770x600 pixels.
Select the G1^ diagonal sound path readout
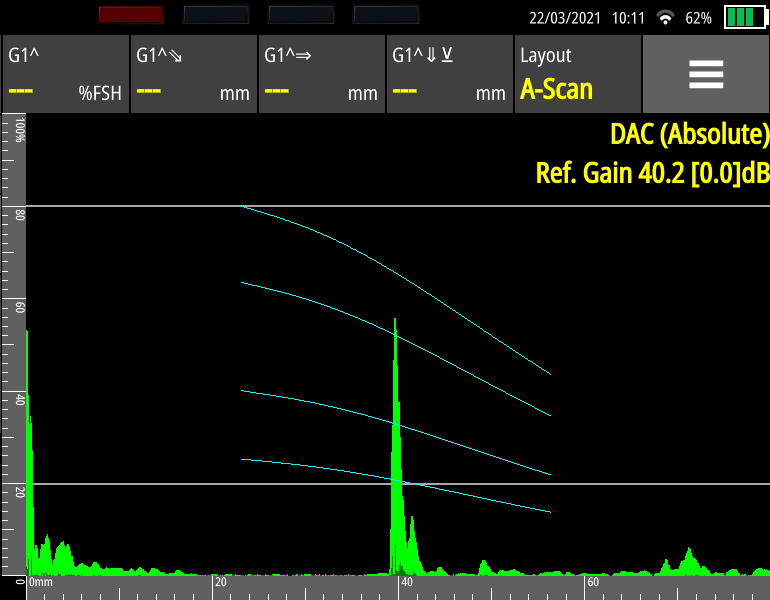point(193,75)
